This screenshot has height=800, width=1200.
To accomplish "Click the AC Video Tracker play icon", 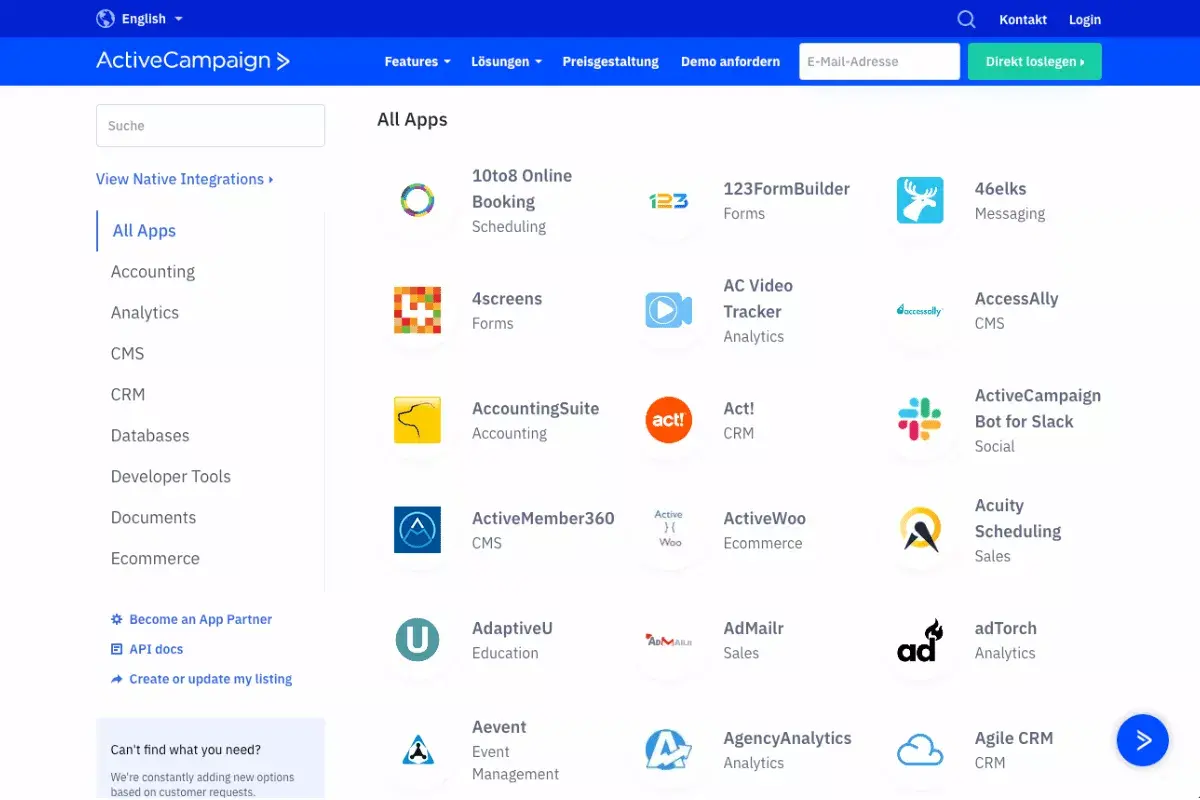I will [x=668, y=310].
